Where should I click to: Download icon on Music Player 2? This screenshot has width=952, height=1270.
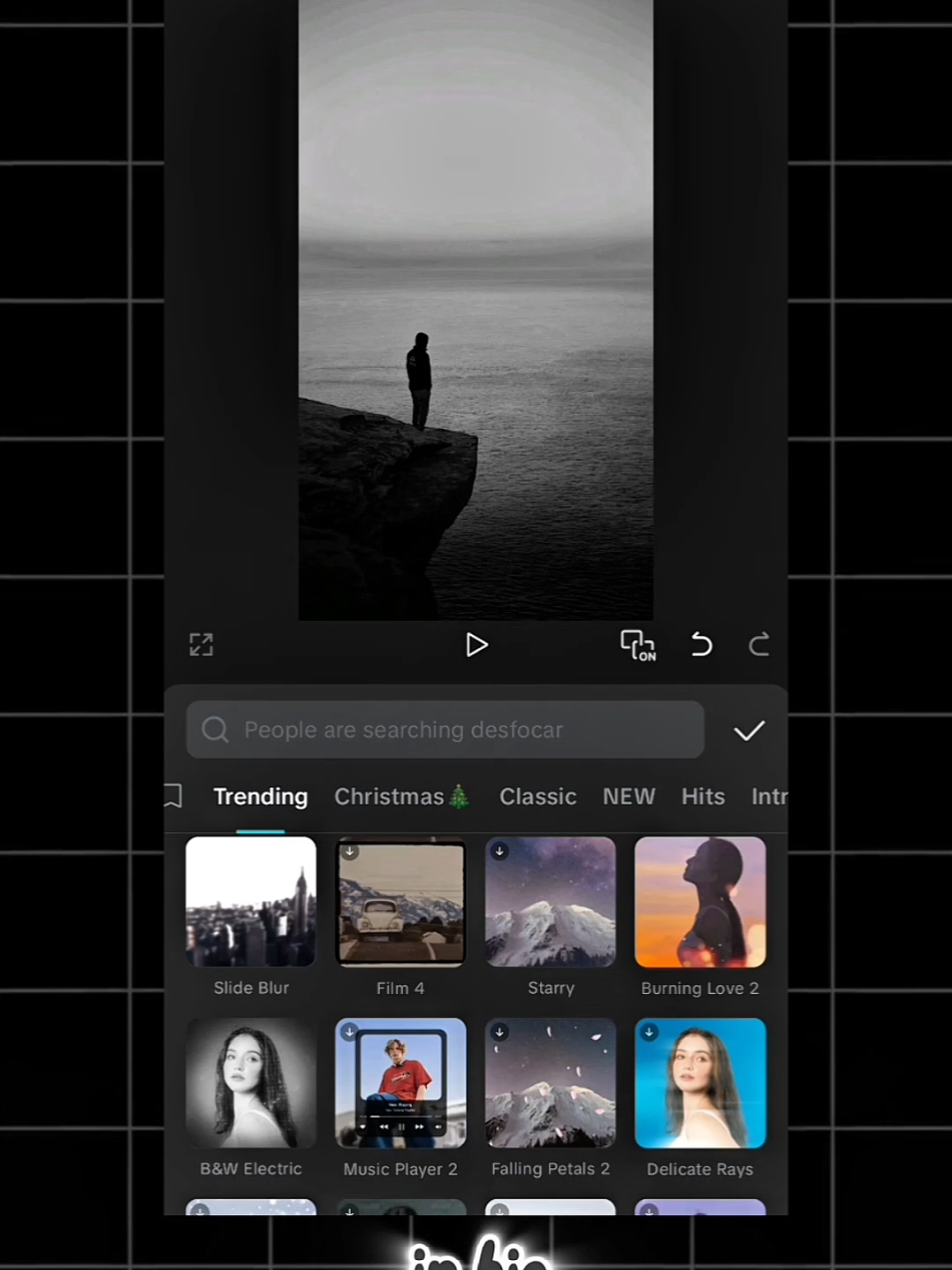pos(350,1032)
